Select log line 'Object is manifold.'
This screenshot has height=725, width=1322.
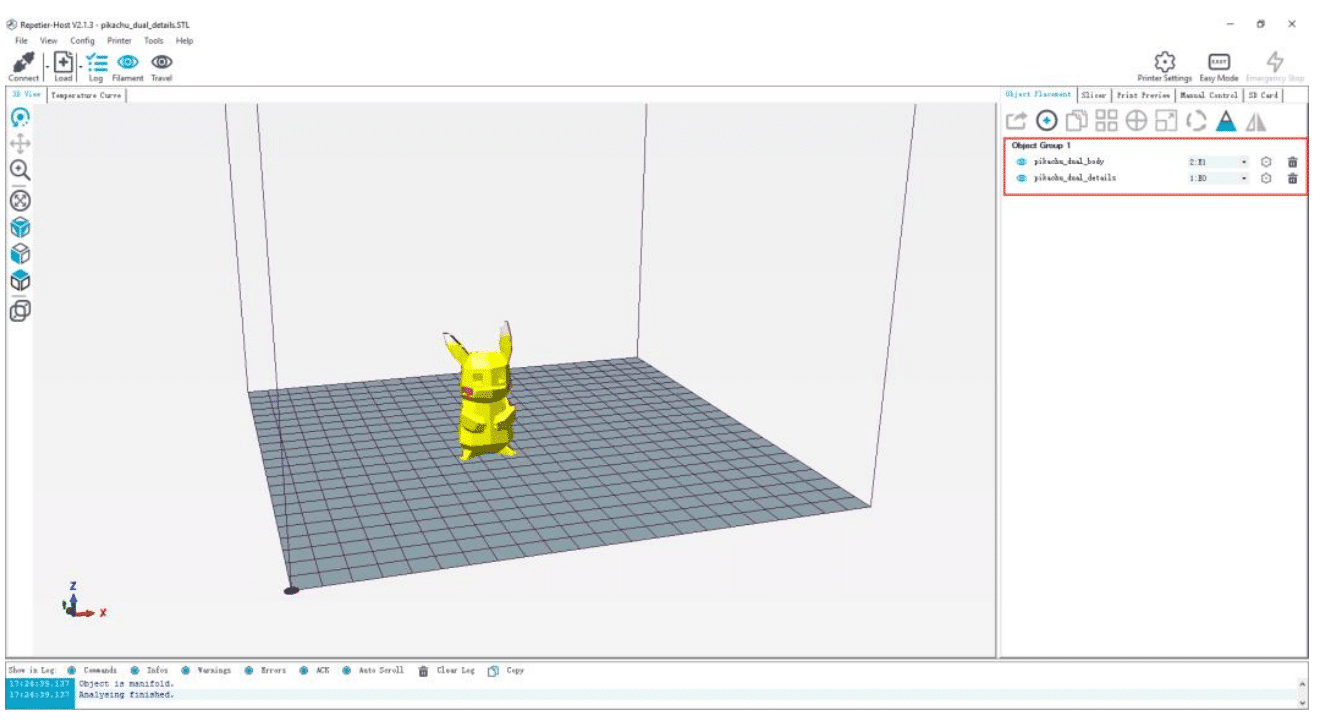point(126,684)
